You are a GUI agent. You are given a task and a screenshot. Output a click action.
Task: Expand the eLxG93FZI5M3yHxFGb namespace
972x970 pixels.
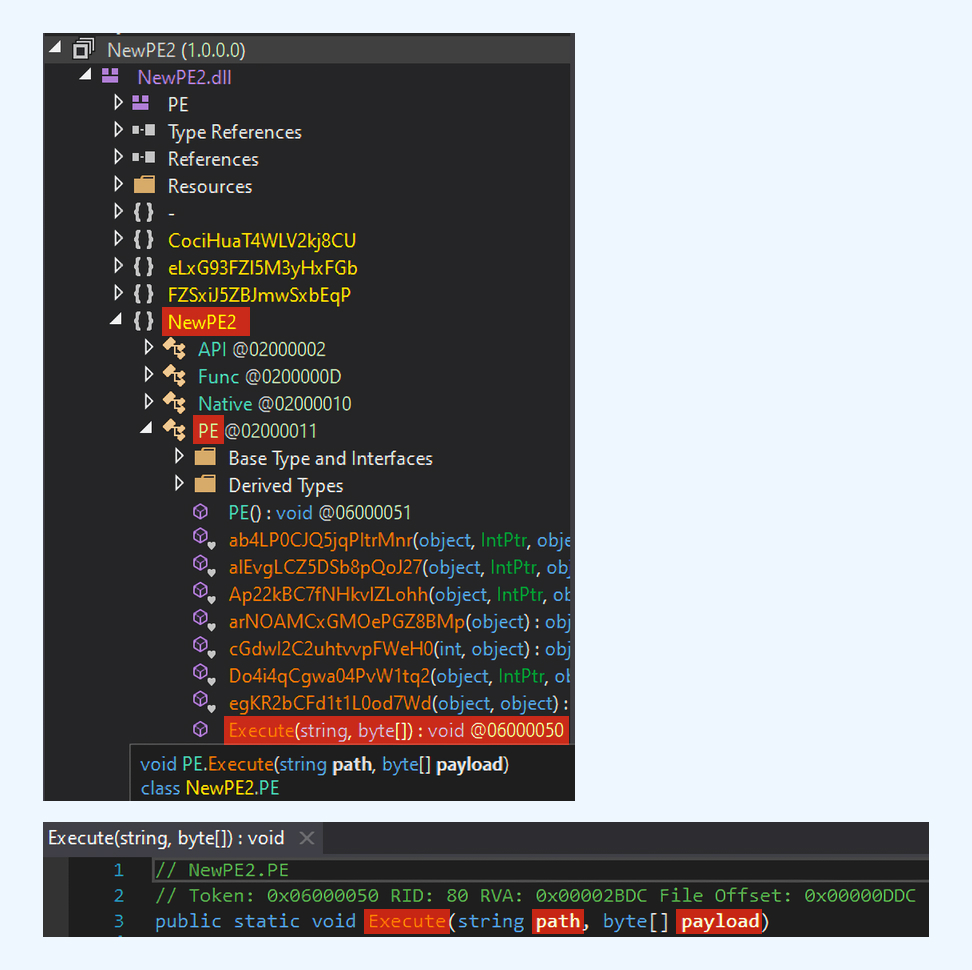click(118, 266)
